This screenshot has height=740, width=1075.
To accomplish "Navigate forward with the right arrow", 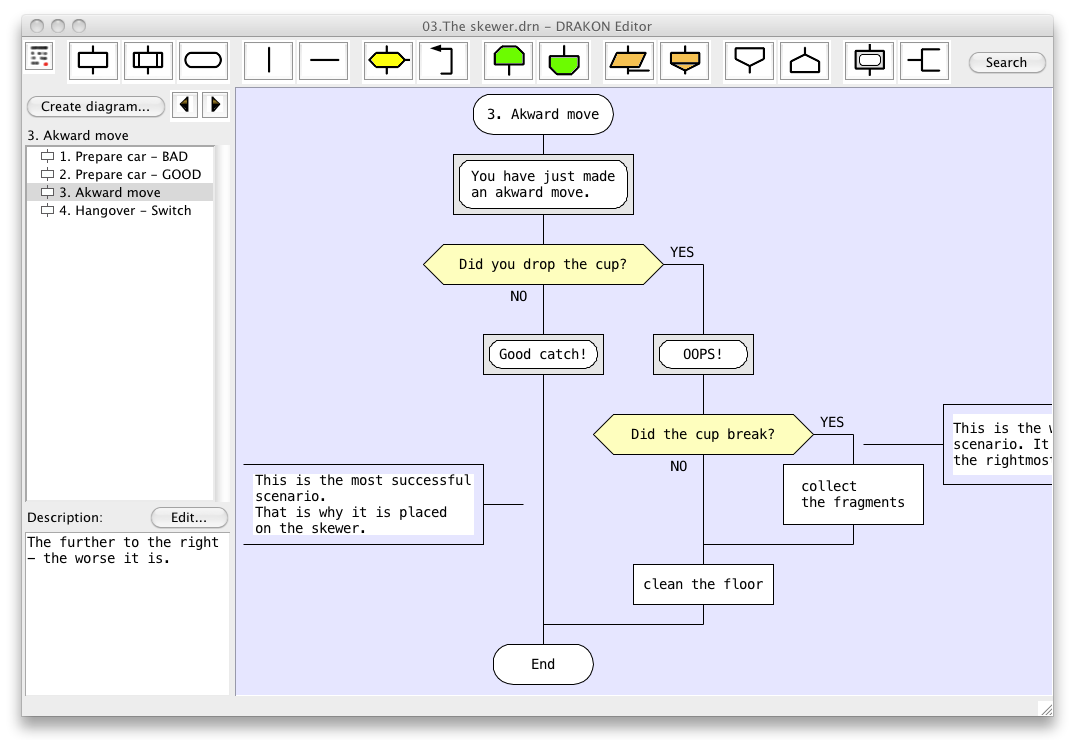I will [x=214, y=105].
